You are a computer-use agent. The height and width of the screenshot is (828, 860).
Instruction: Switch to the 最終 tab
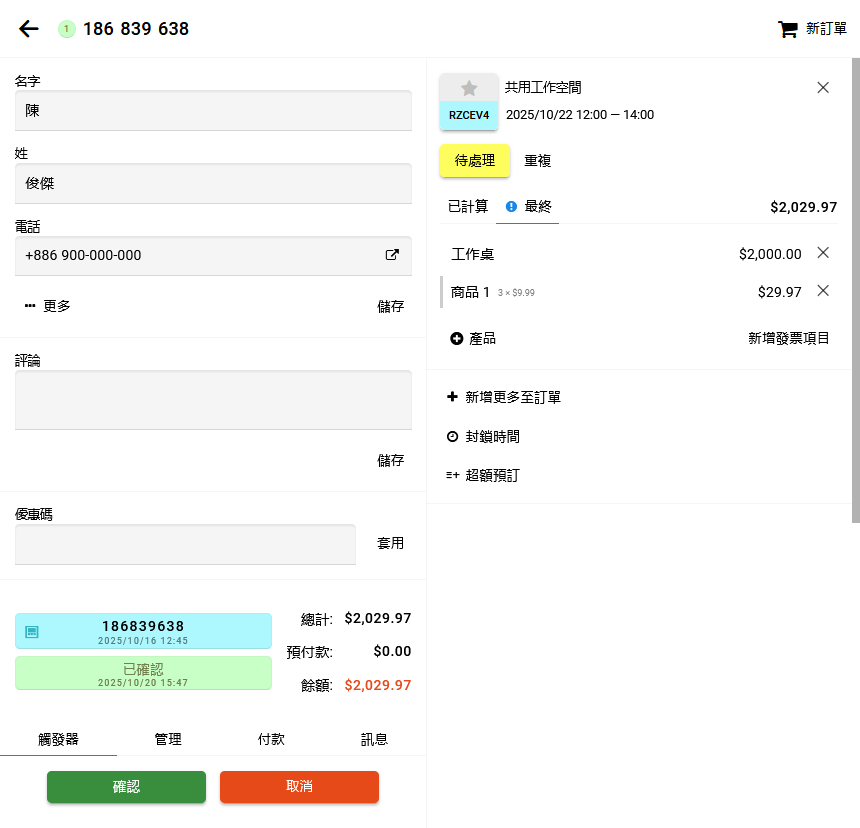(x=529, y=207)
